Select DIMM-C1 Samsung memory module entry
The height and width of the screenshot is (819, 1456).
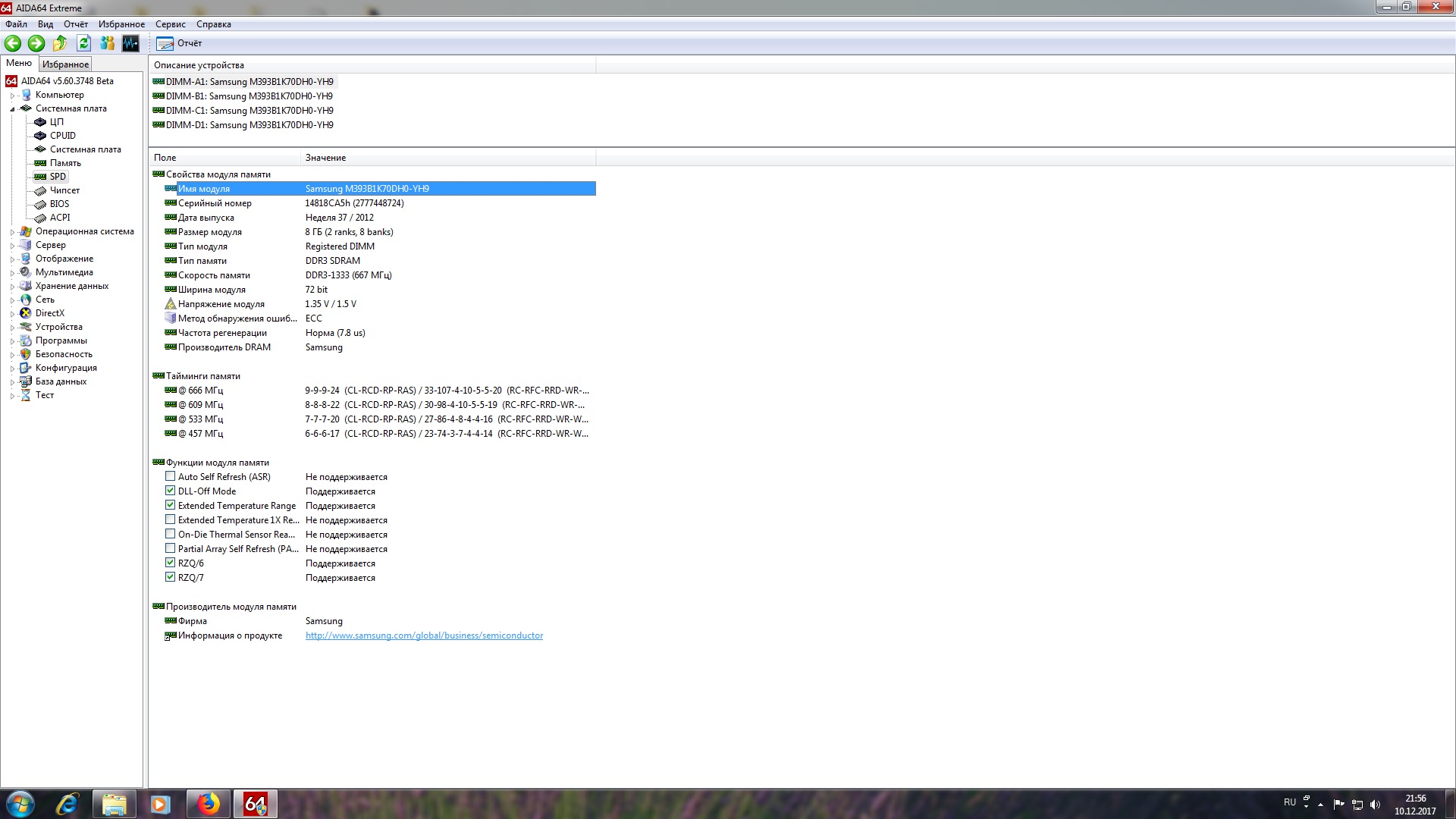249,111
